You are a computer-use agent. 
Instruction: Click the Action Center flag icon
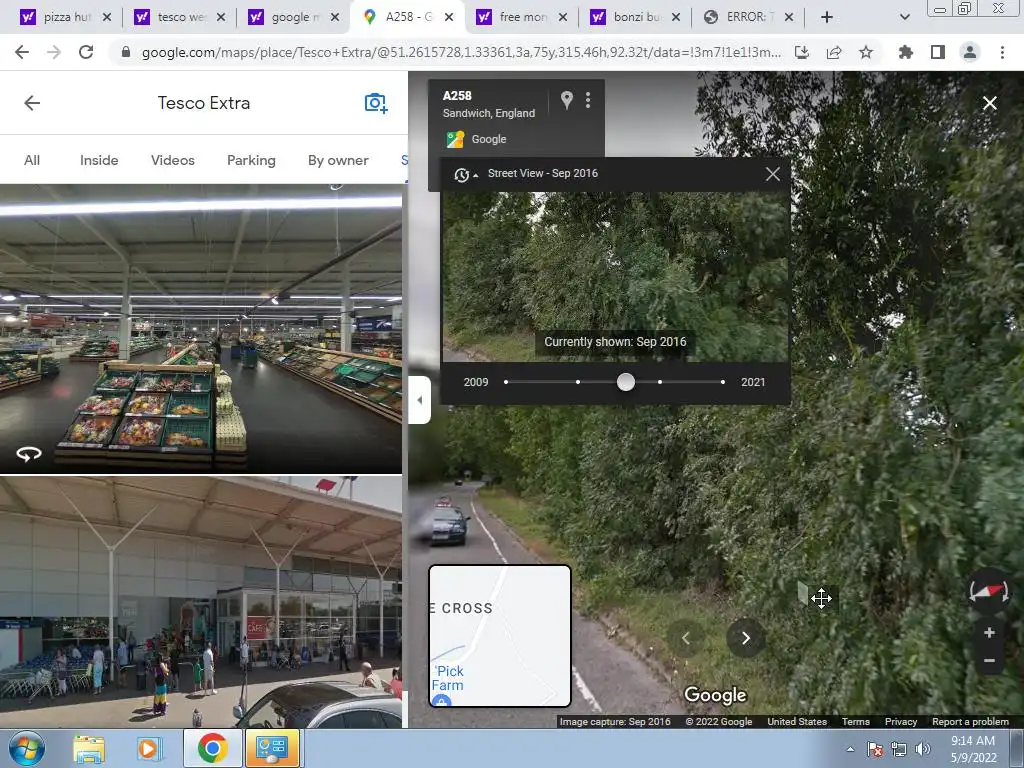tap(875, 749)
